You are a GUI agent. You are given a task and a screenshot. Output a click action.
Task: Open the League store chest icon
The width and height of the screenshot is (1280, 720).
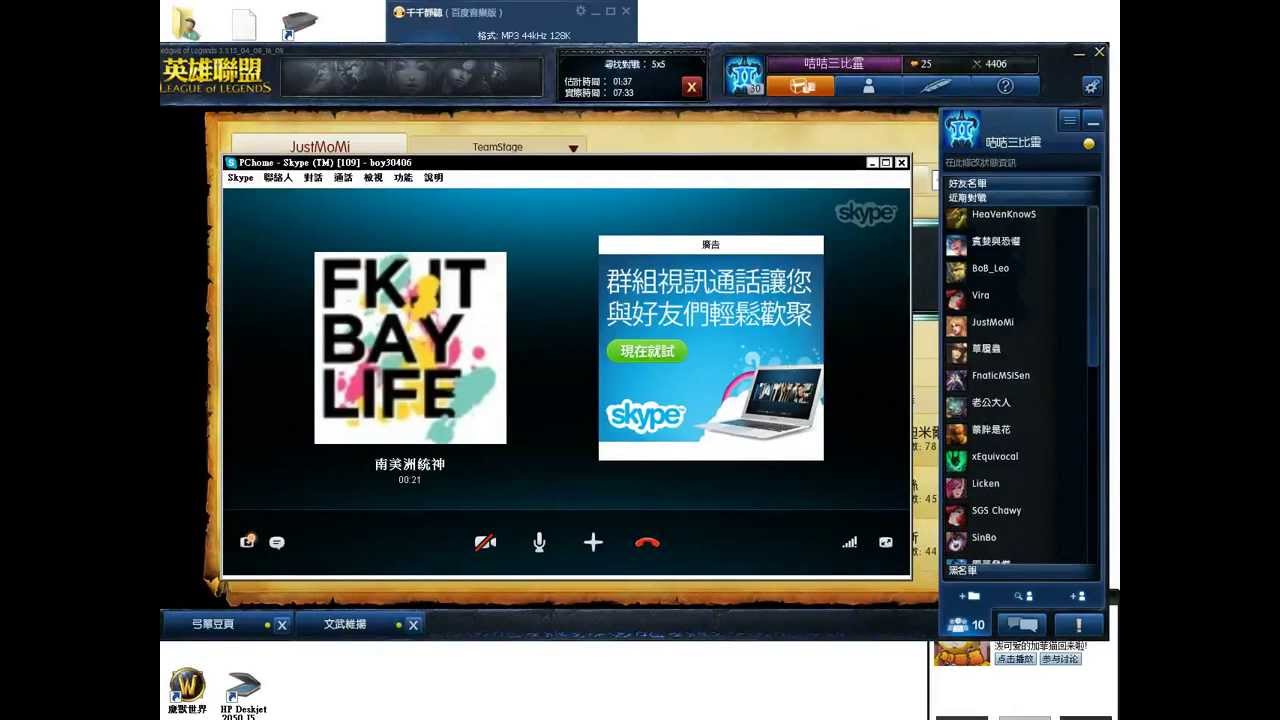[801, 86]
